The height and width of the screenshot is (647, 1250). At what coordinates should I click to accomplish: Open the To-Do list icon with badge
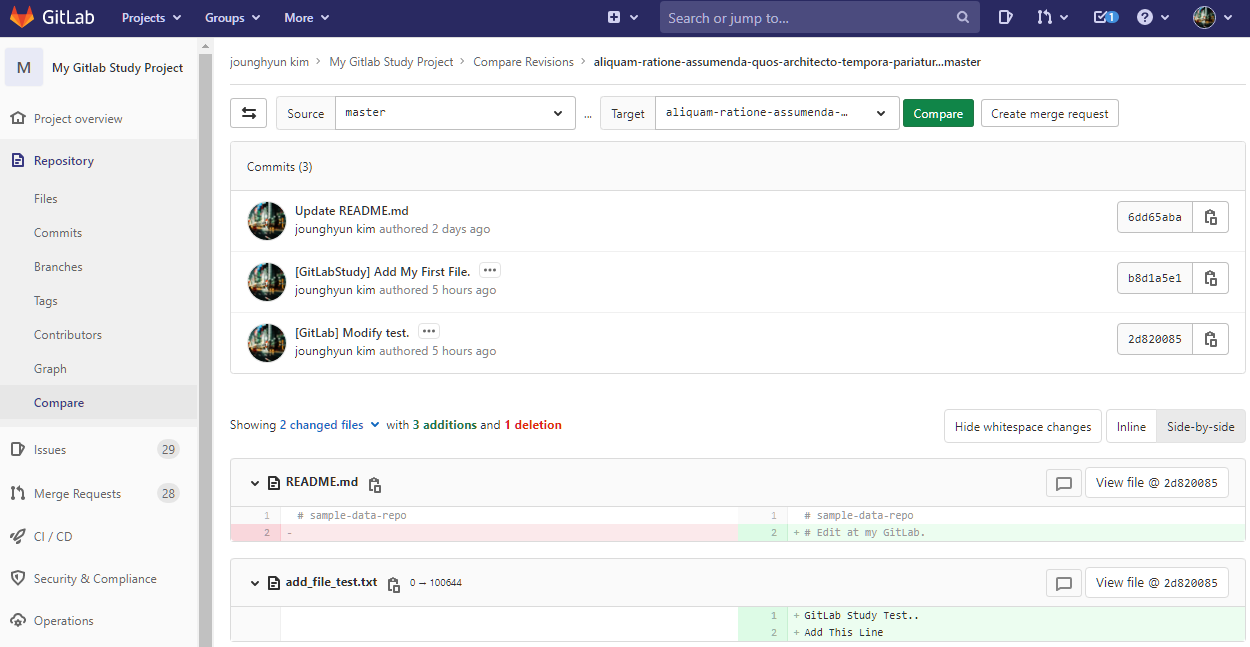pos(1105,17)
